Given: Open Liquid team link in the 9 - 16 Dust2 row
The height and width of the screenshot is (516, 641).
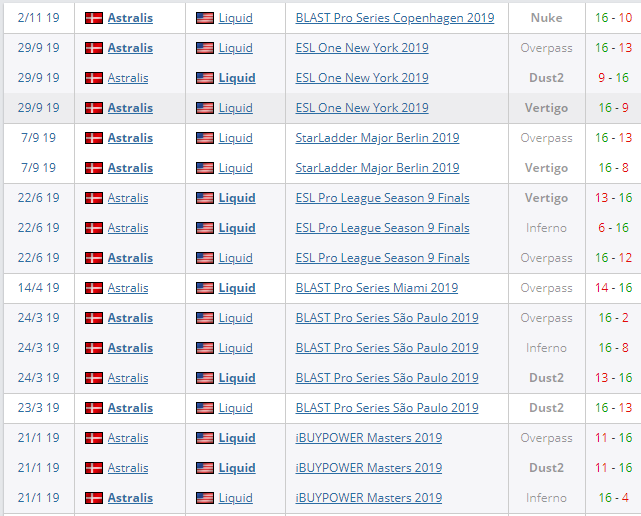Looking at the screenshot, I should 237,78.
